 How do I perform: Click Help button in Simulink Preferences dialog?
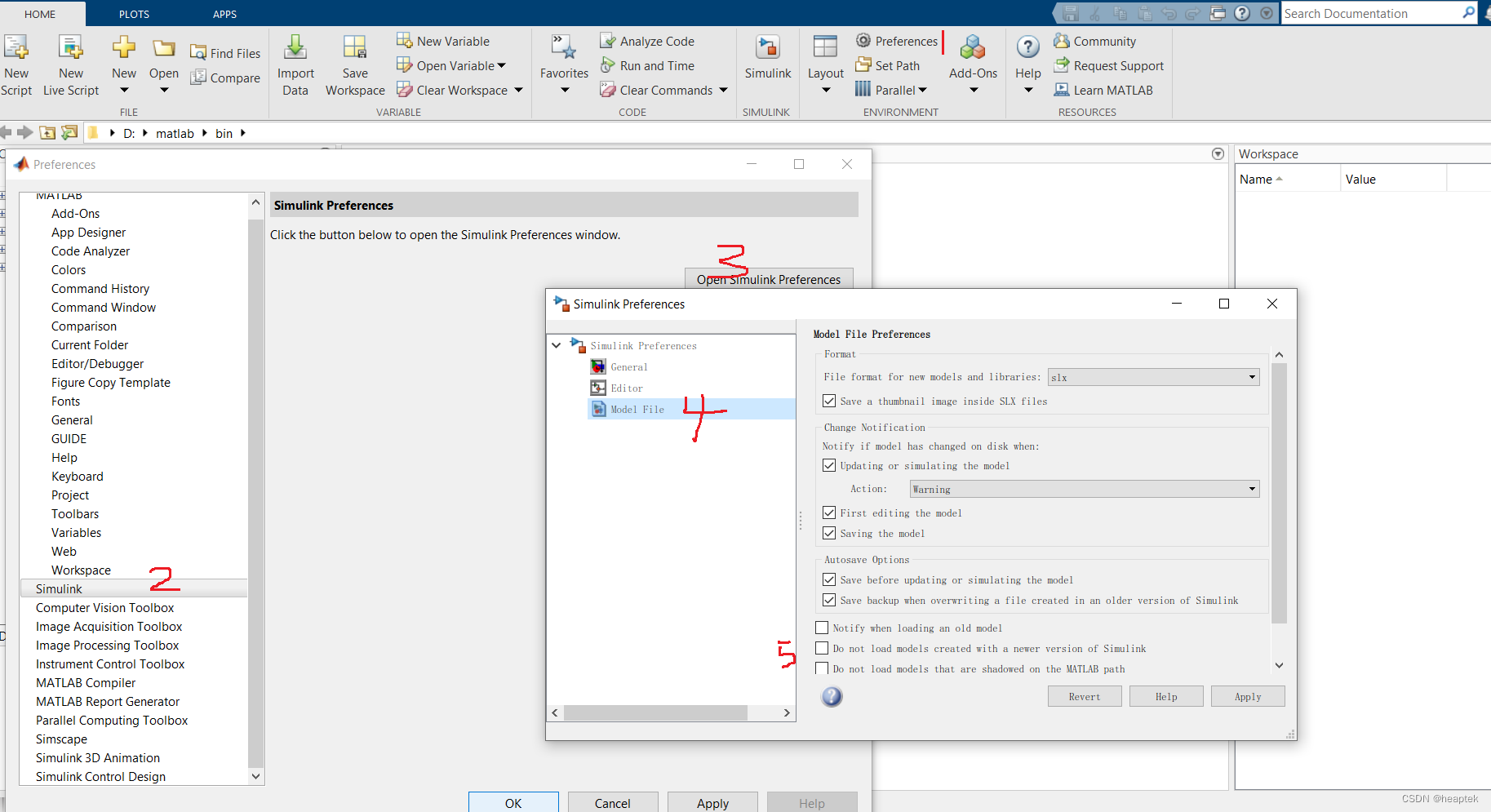click(1165, 696)
